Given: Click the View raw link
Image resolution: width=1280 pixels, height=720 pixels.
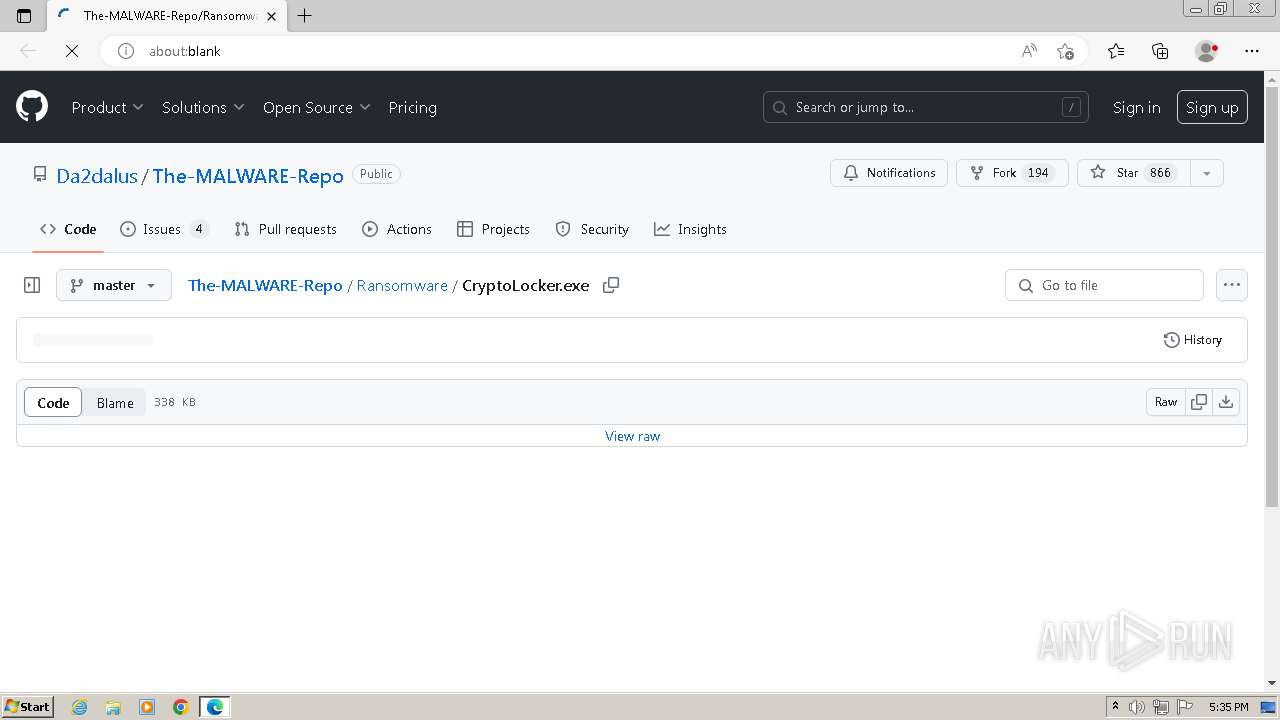Looking at the screenshot, I should coord(632,436).
